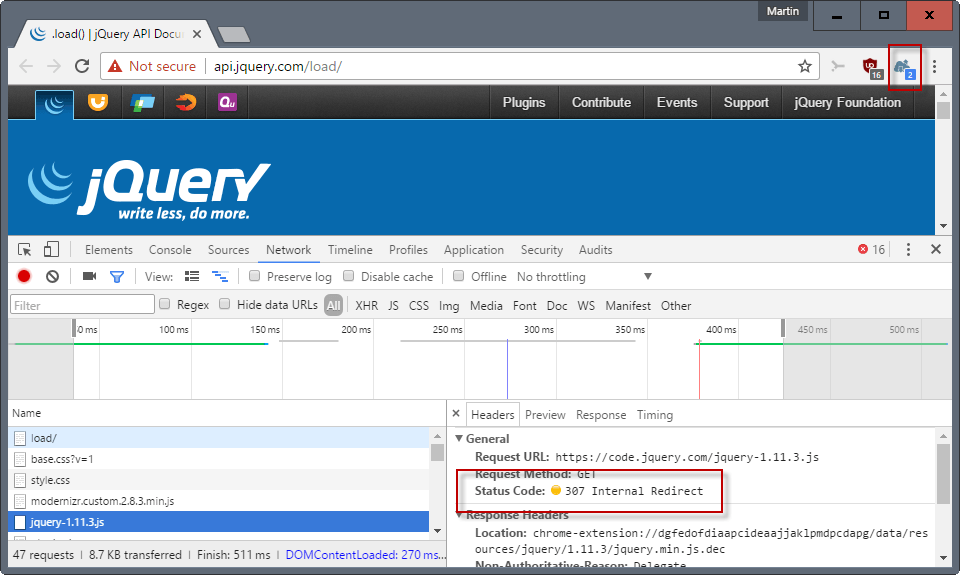This screenshot has width=960, height=575.
Task: Stop recording the network log
Action: 24,276
